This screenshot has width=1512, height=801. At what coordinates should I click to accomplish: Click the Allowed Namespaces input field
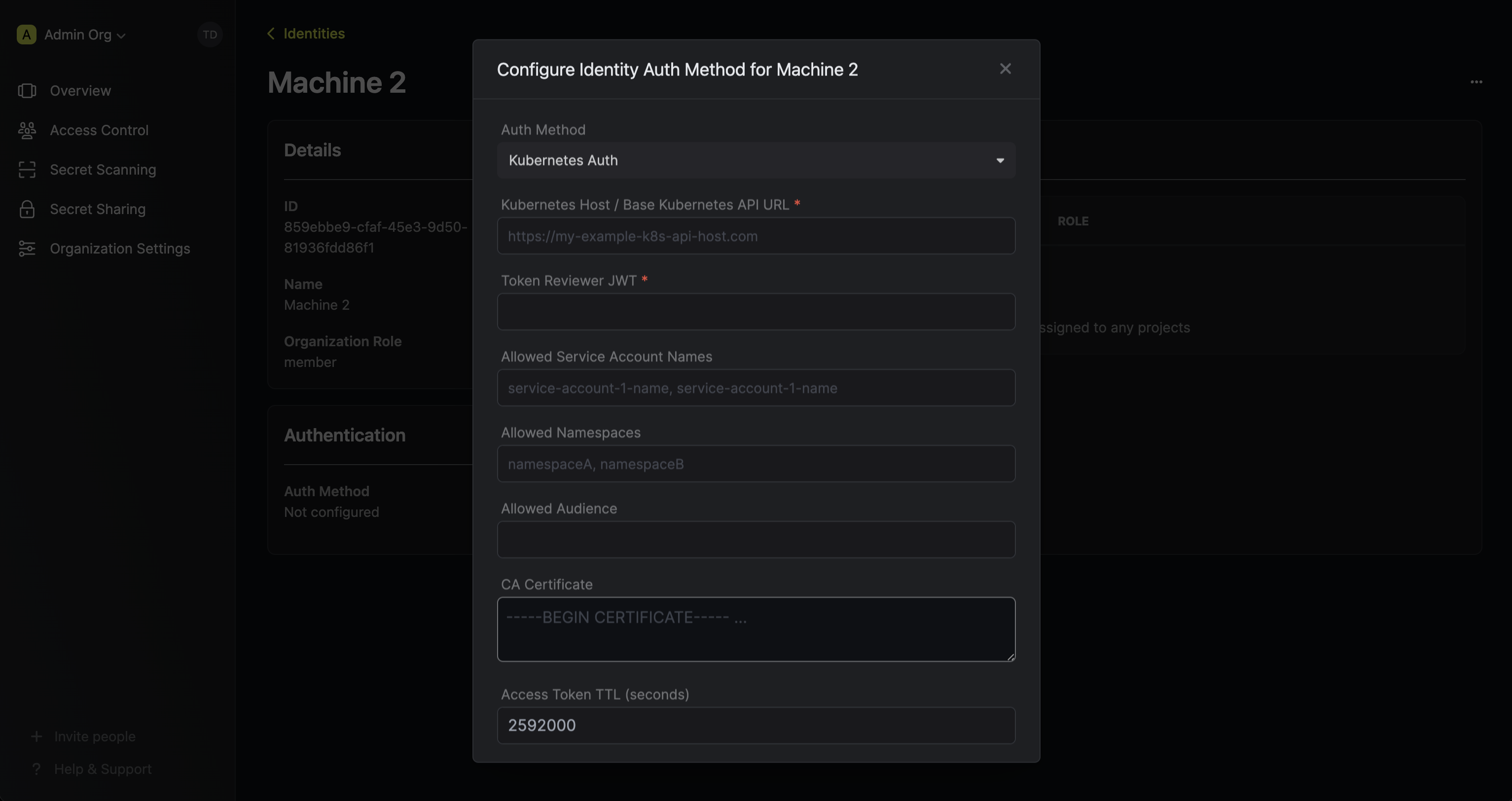click(x=756, y=464)
